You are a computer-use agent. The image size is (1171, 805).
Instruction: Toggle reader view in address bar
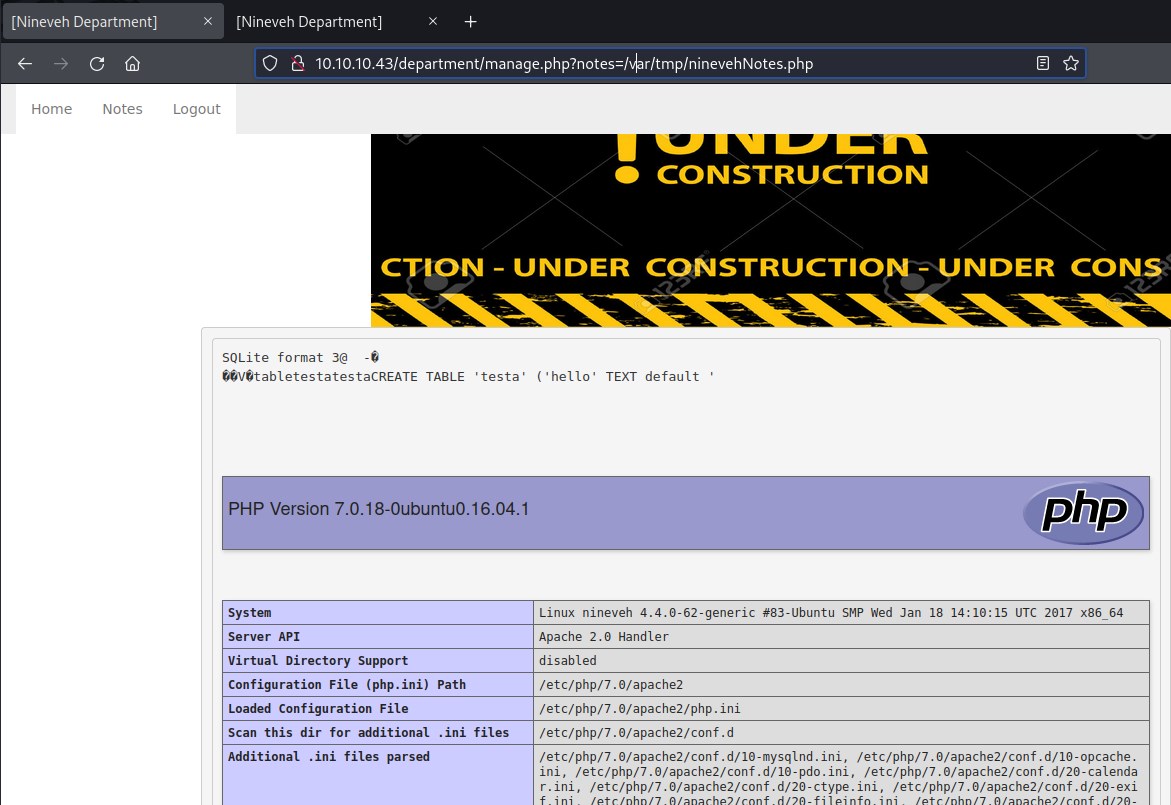tap(1043, 64)
